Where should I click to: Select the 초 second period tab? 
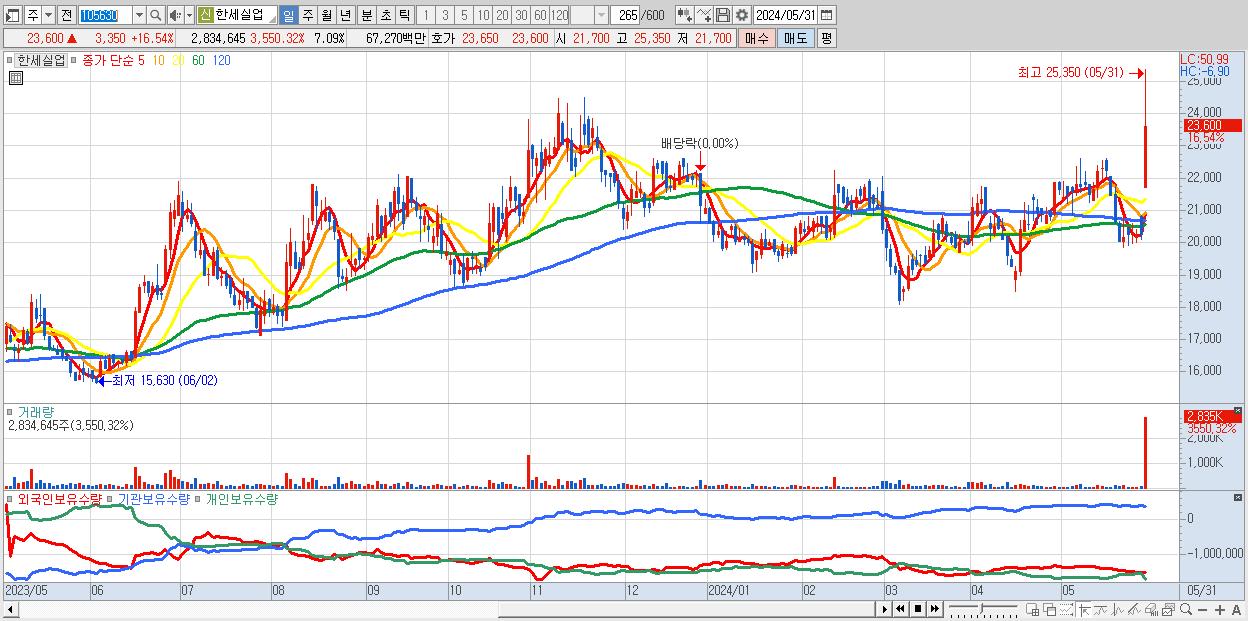(385, 15)
